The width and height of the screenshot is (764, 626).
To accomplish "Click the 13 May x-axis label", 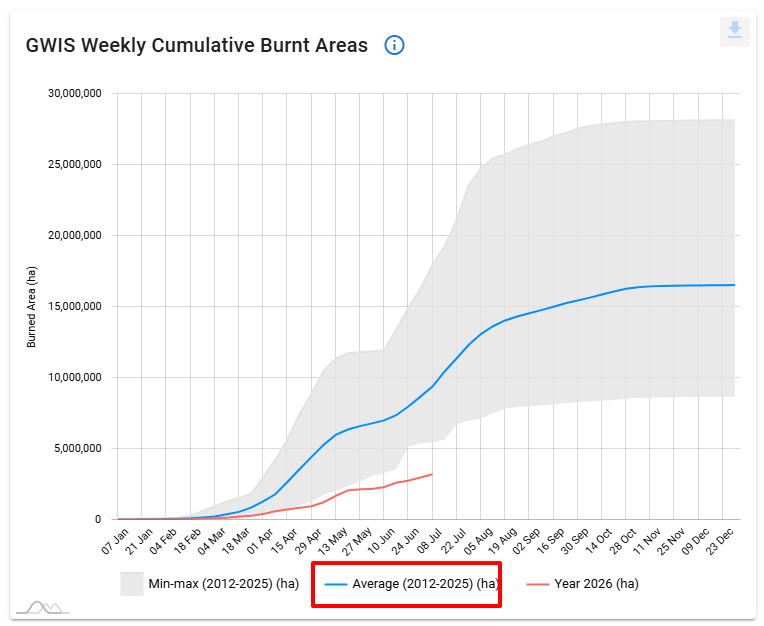I will pos(333,540).
